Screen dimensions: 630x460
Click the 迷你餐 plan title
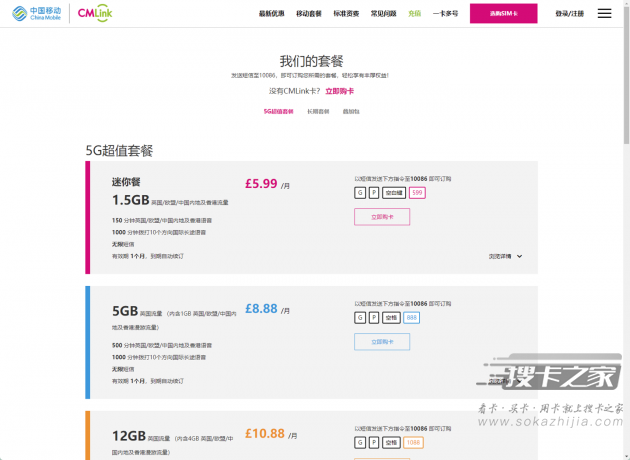pyautogui.click(x=126, y=182)
